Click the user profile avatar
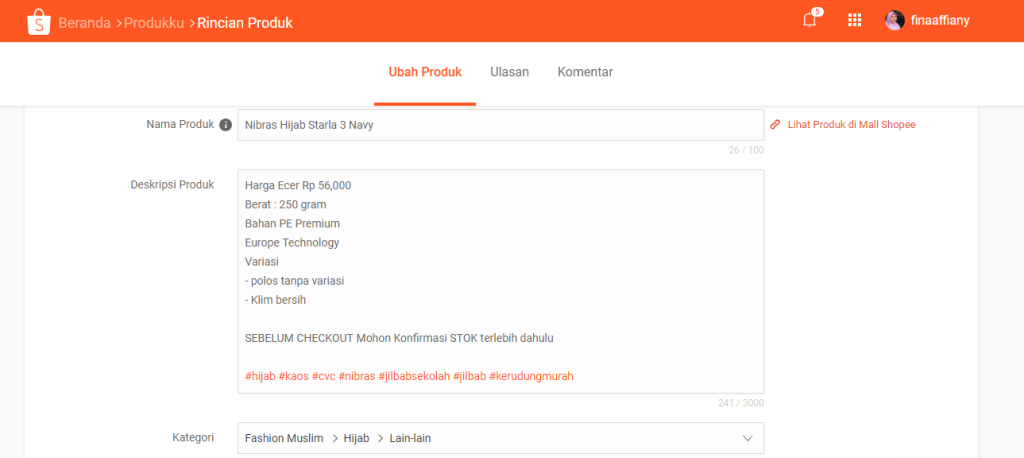 (x=894, y=20)
